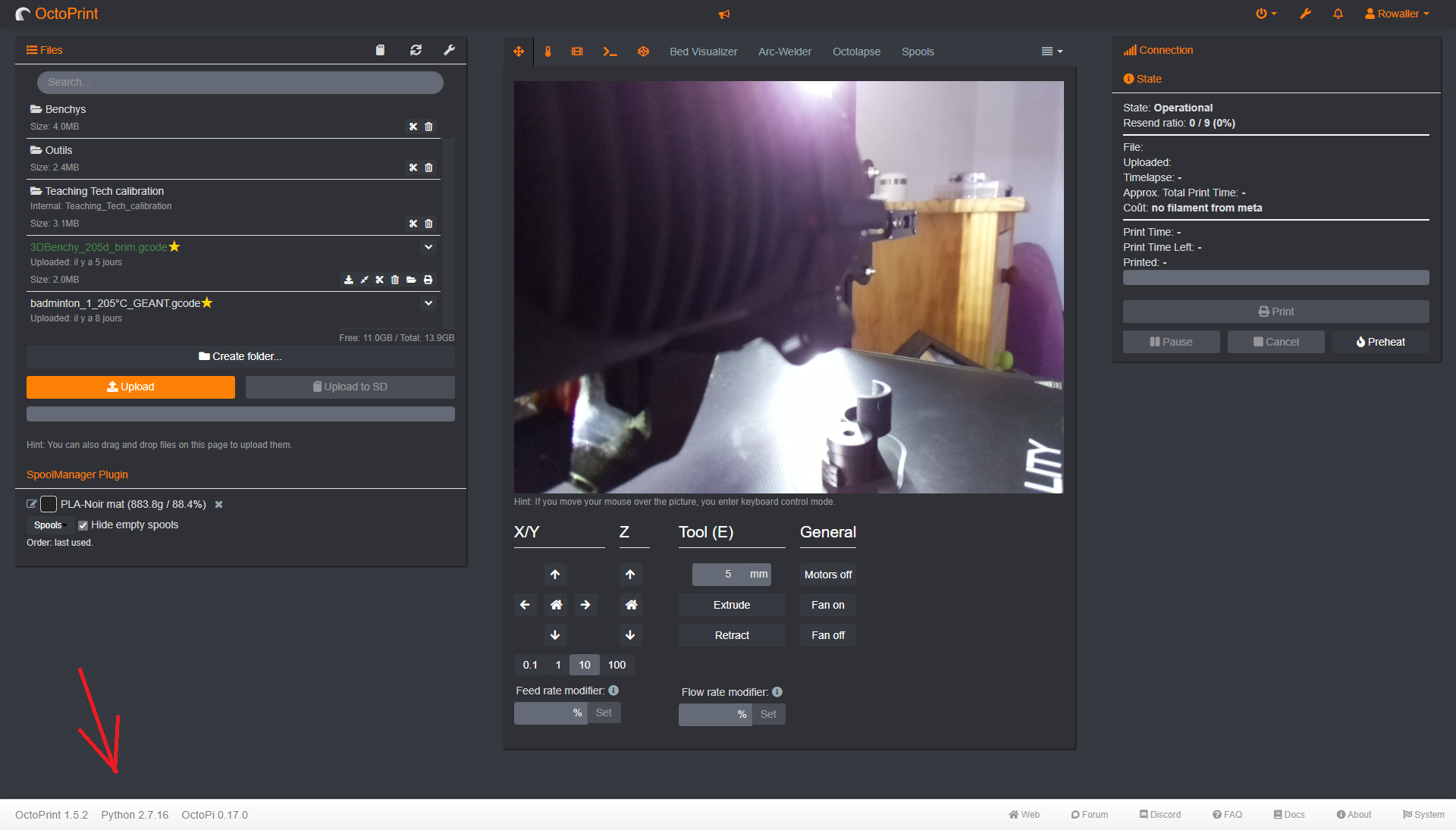
Task: Select 100 mm jog distance
Action: (617, 665)
